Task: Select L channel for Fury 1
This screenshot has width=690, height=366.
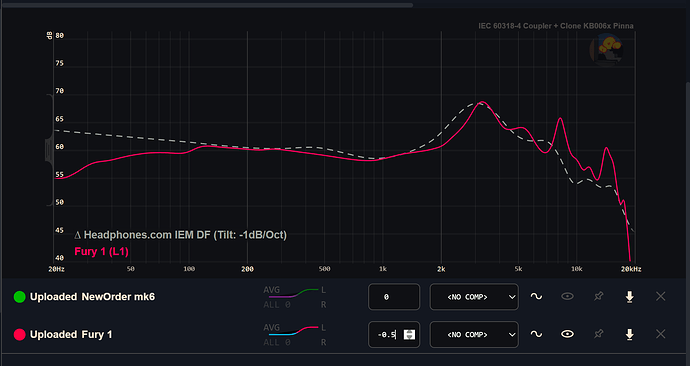Action: coord(323,328)
